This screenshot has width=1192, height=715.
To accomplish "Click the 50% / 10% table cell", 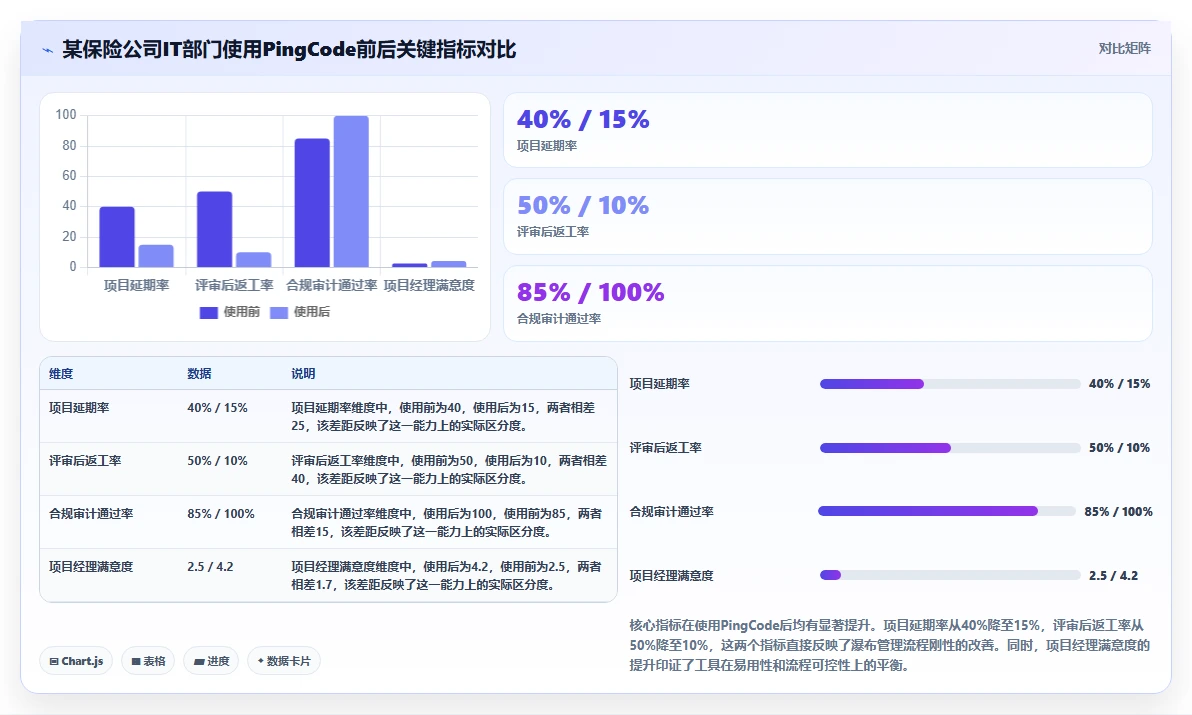I will pyautogui.click(x=217, y=460).
